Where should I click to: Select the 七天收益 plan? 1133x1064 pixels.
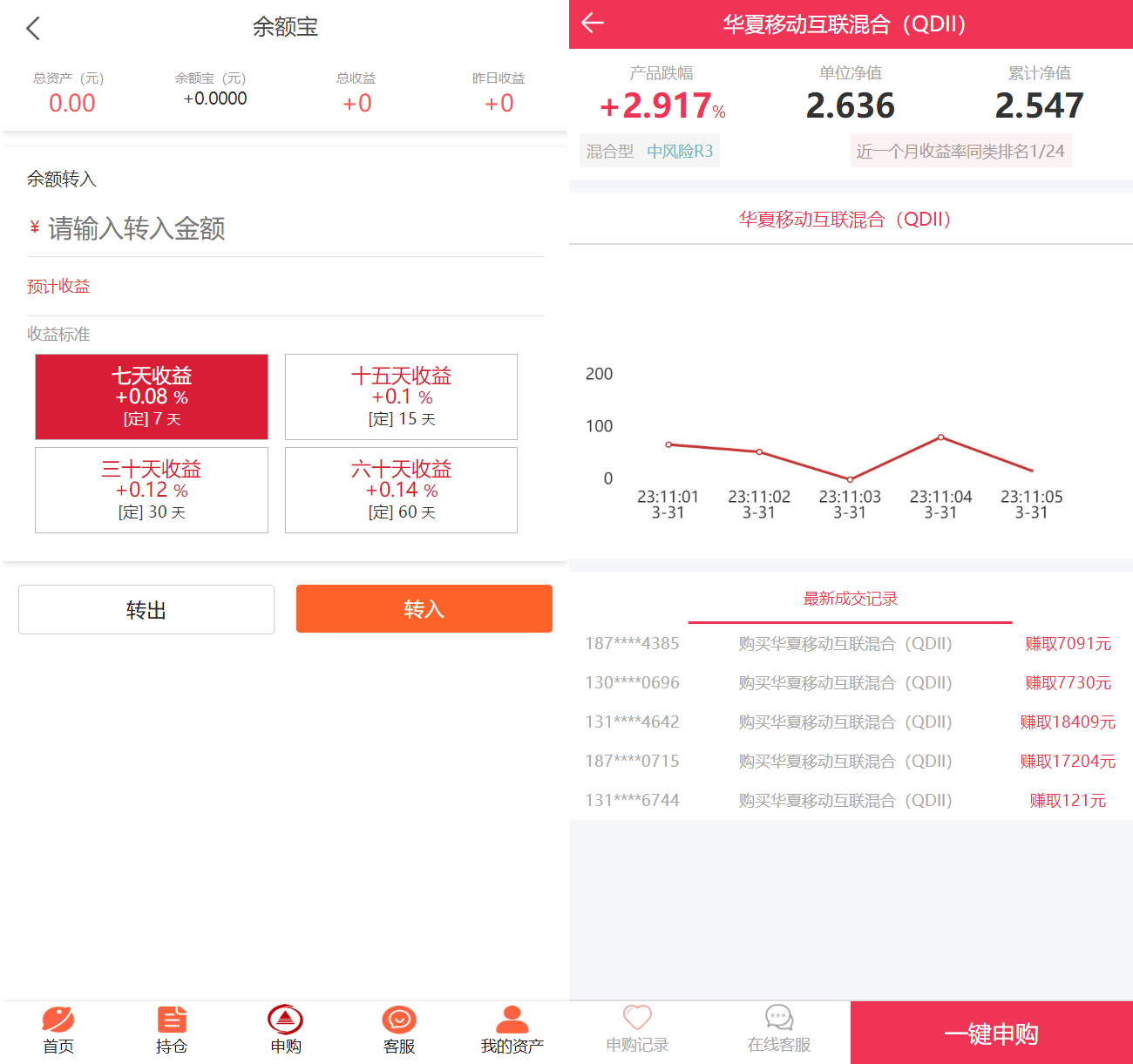click(x=151, y=396)
